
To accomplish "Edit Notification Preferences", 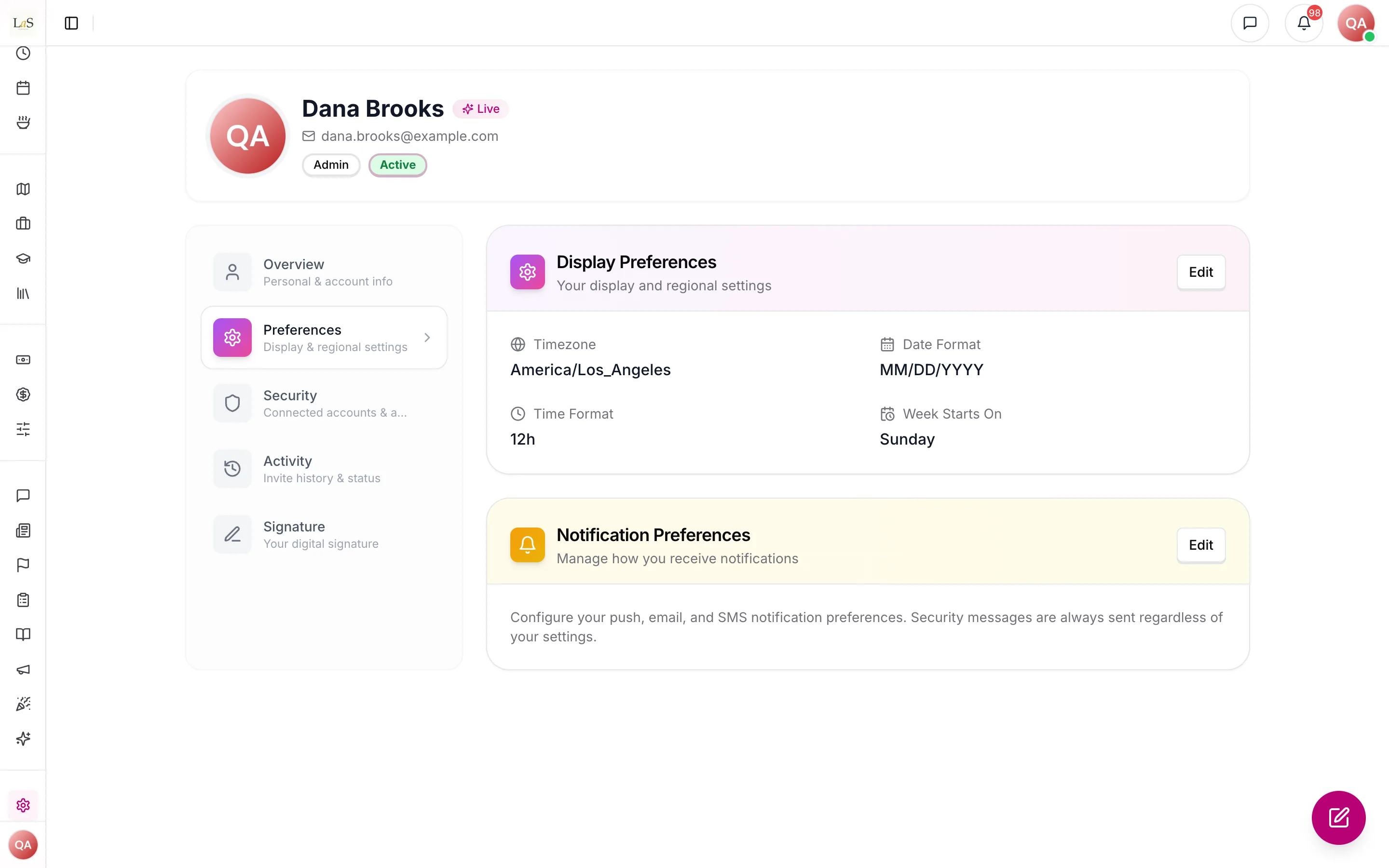I will (1201, 545).
